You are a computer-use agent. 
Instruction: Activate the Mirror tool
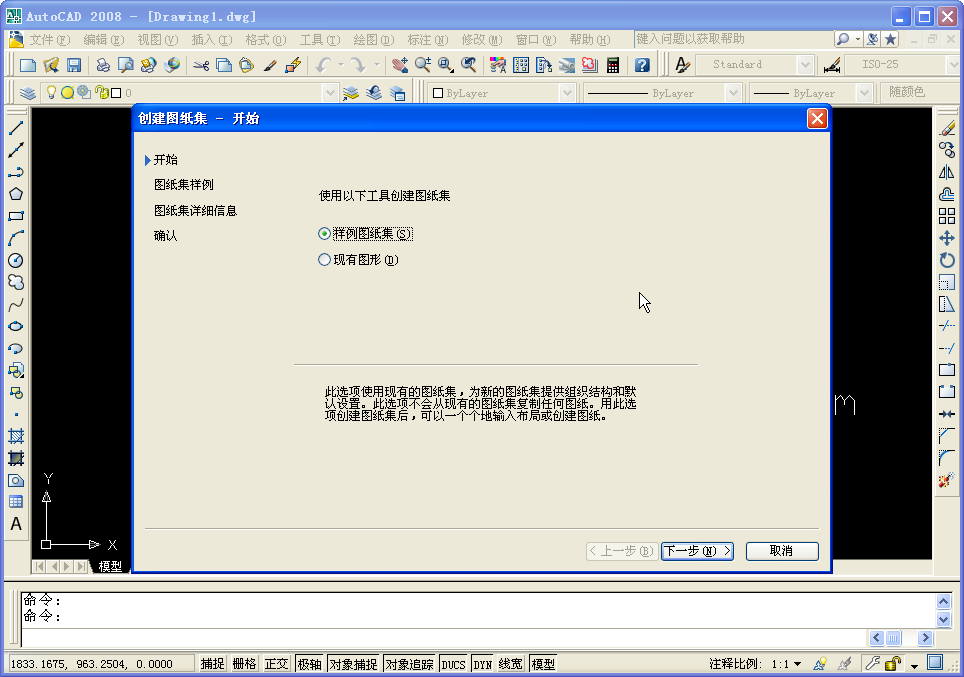946,171
